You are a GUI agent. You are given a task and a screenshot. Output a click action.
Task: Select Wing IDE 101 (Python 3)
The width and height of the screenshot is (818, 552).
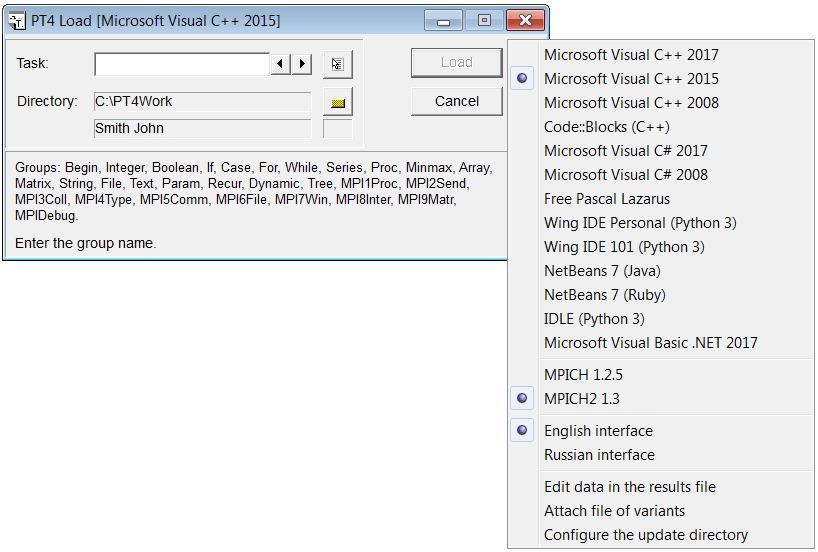coord(660,247)
